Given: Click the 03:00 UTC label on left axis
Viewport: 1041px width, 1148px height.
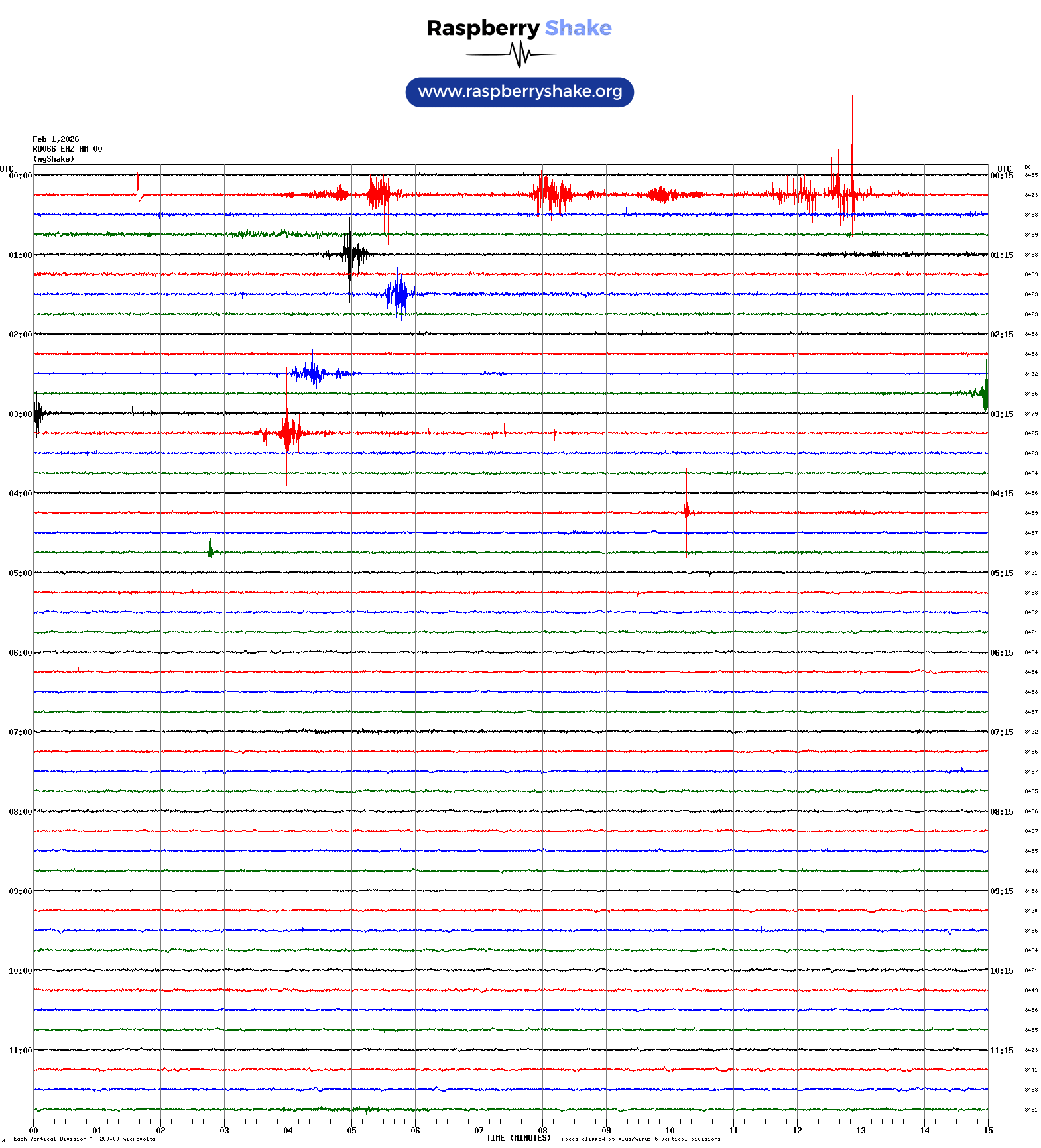Looking at the screenshot, I should pos(20,414).
